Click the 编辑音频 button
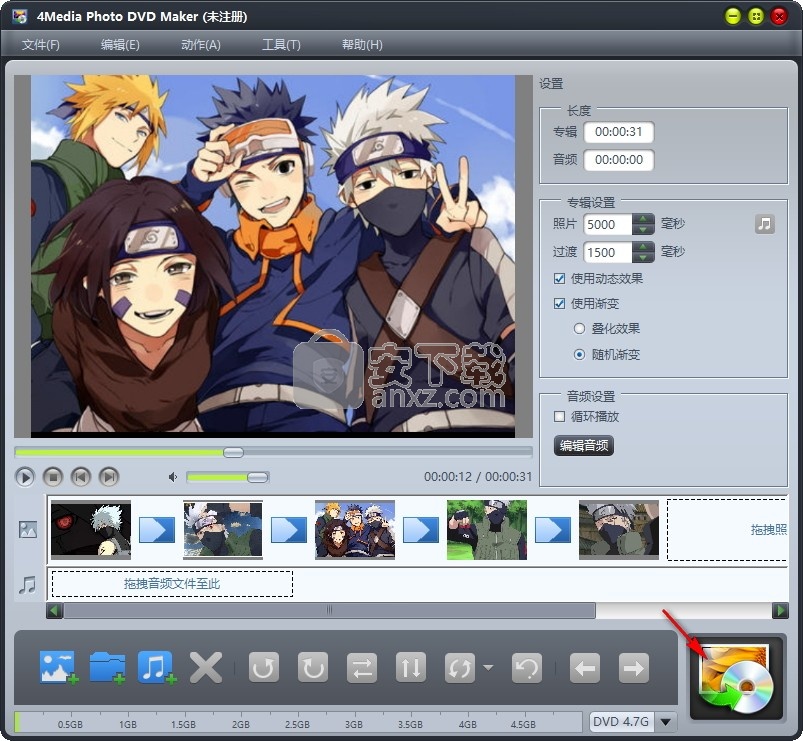This screenshot has height=741, width=803. click(584, 446)
